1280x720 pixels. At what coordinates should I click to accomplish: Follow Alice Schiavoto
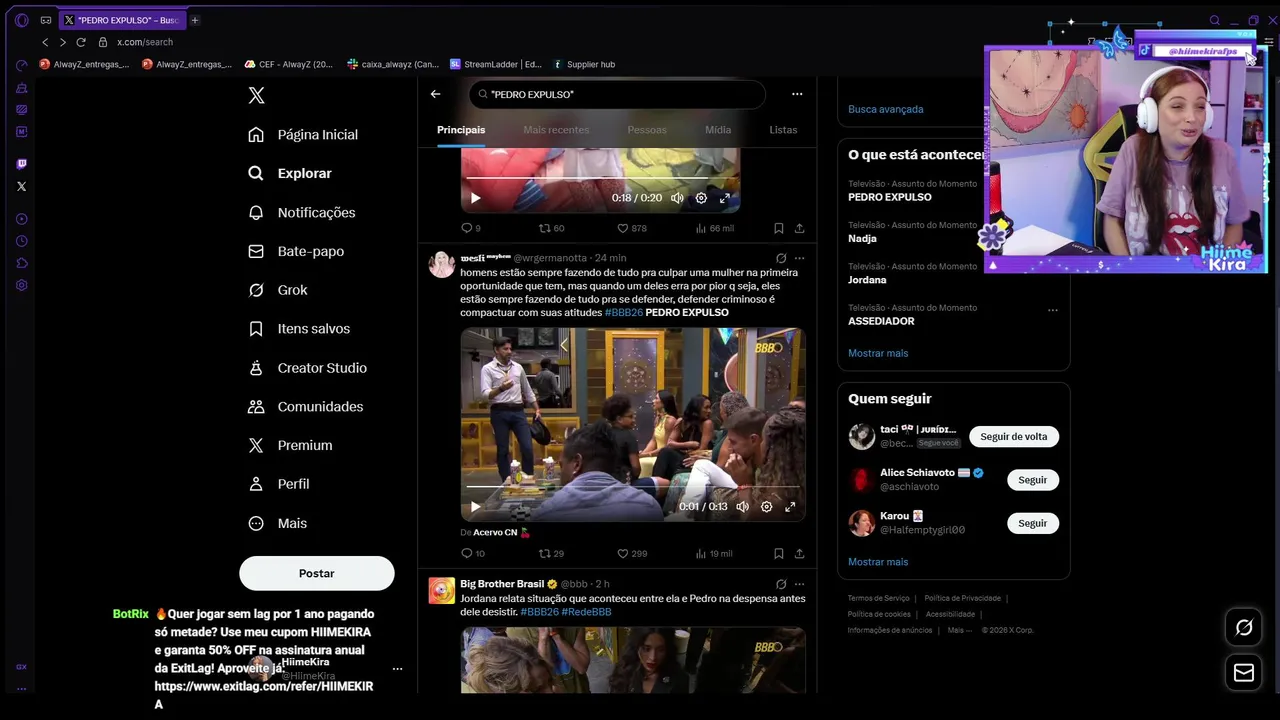tap(1032, 480)
